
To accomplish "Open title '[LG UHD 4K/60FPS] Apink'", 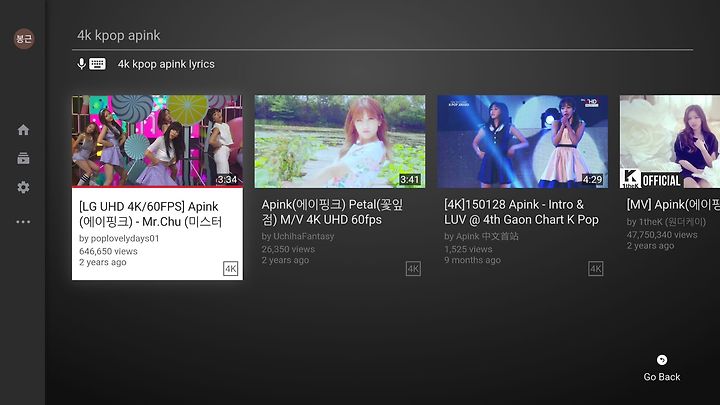I will [151, 214].
